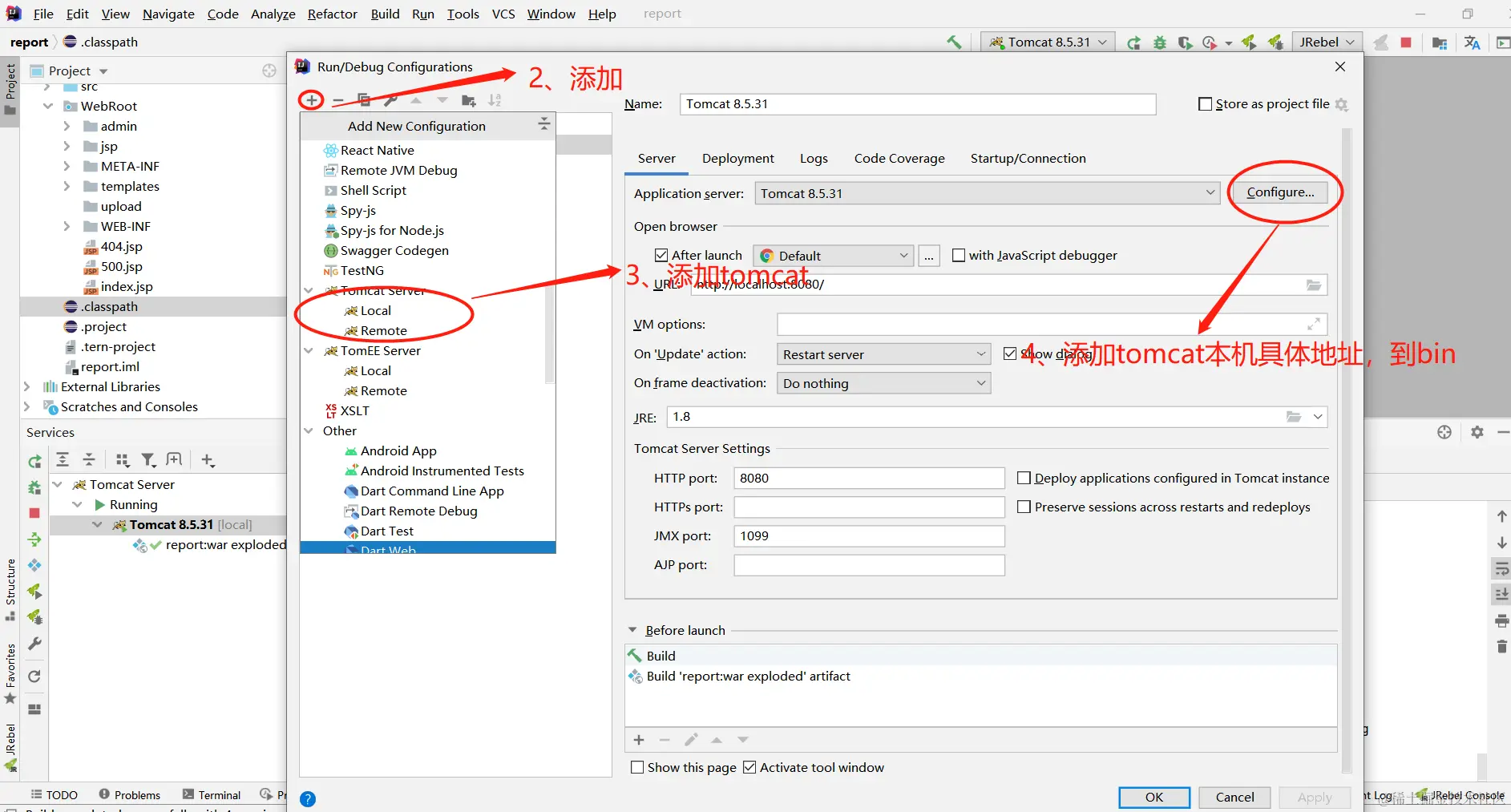Click the Cancel button

1234,797
